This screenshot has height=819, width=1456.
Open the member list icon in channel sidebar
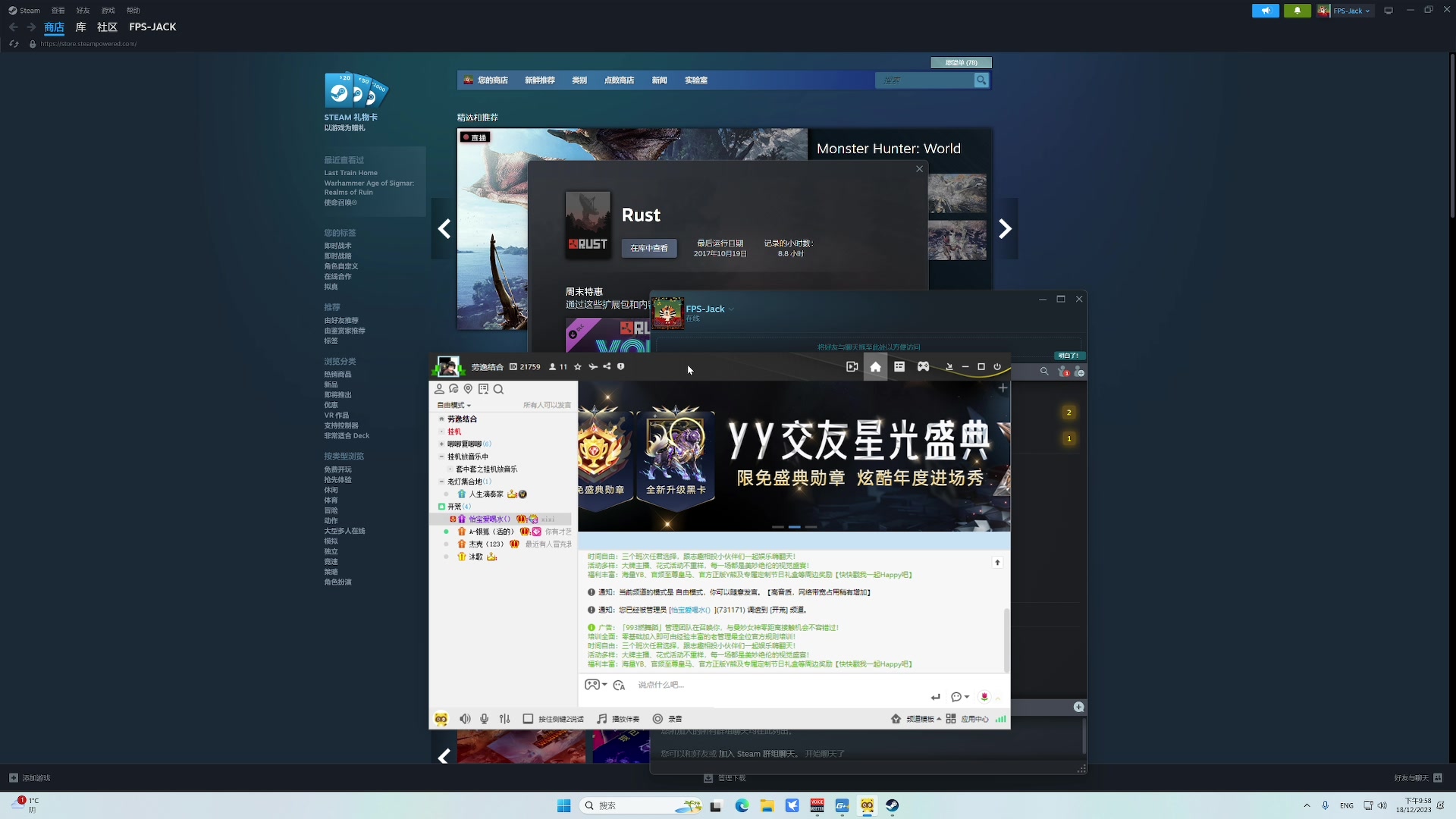[440, 389]
